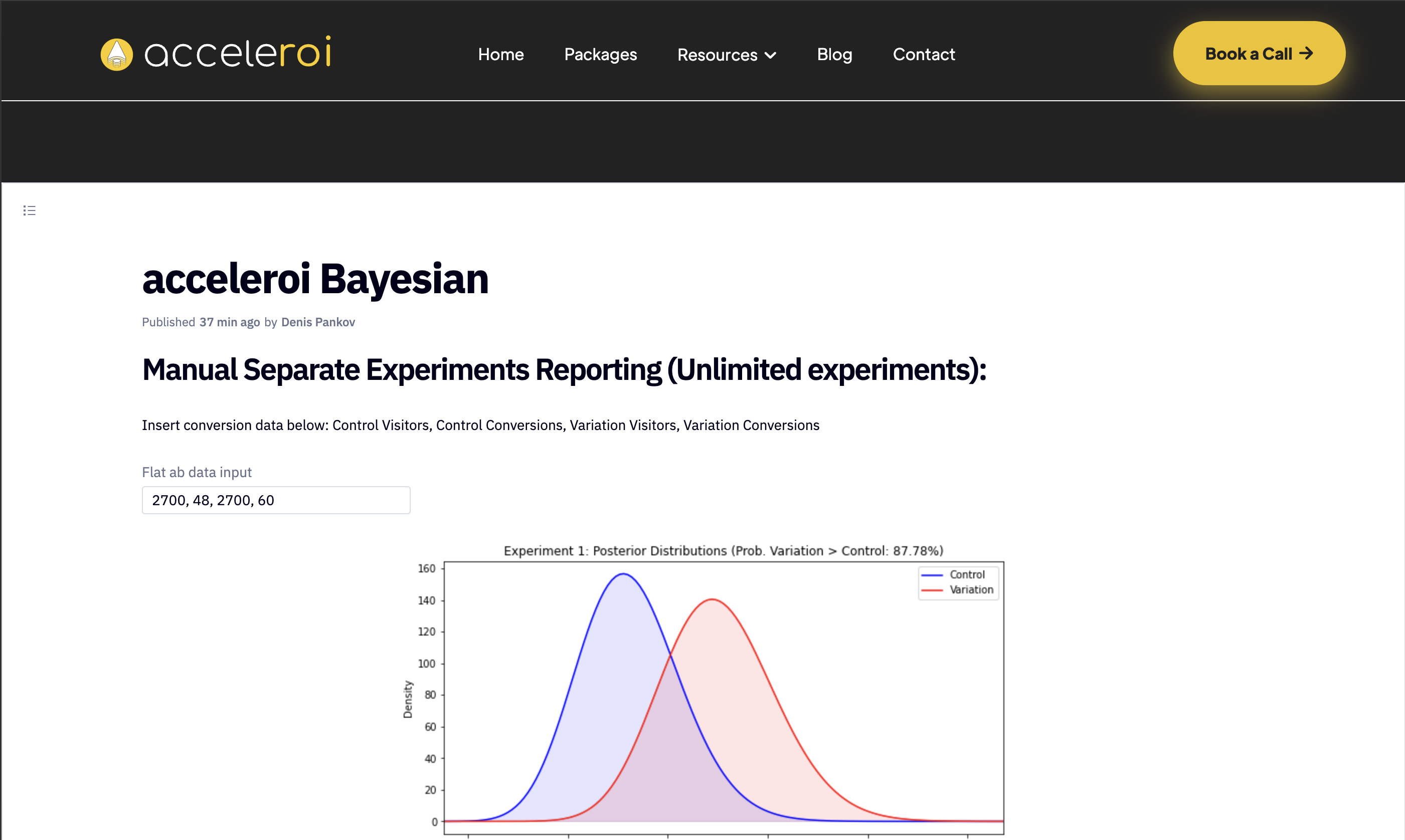Viewport: 1405px width, 840px height.
Task: Click the 37 min ago timestamp
Action: click(229, 322)
